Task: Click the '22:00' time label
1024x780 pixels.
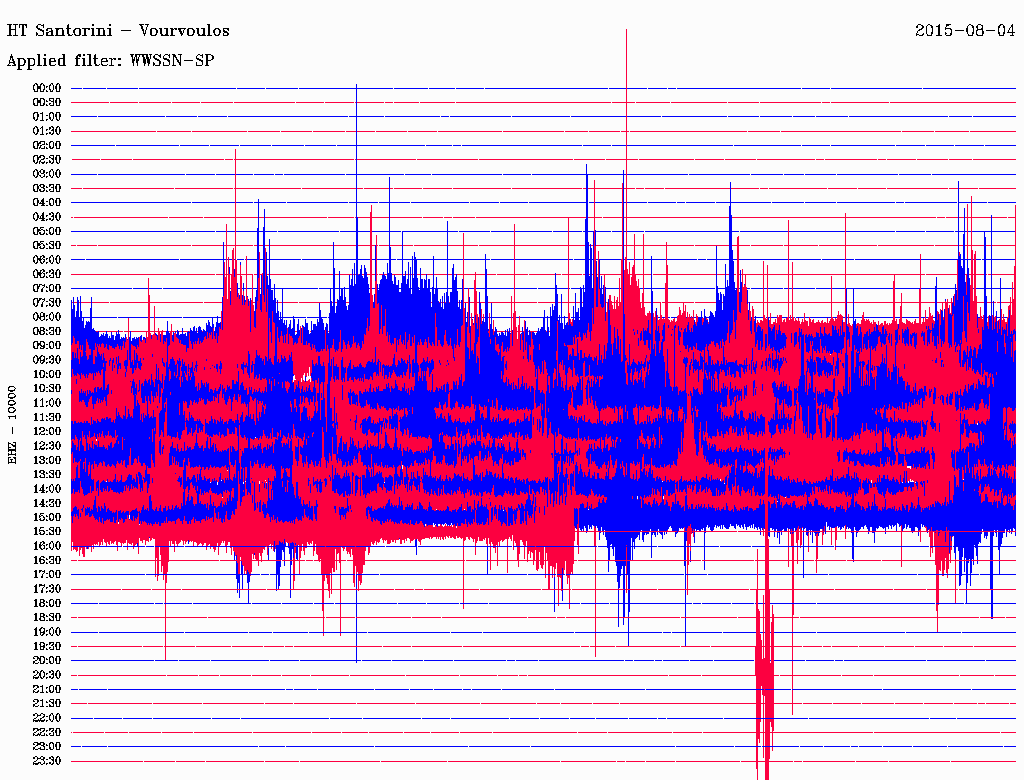Action: 47,718
